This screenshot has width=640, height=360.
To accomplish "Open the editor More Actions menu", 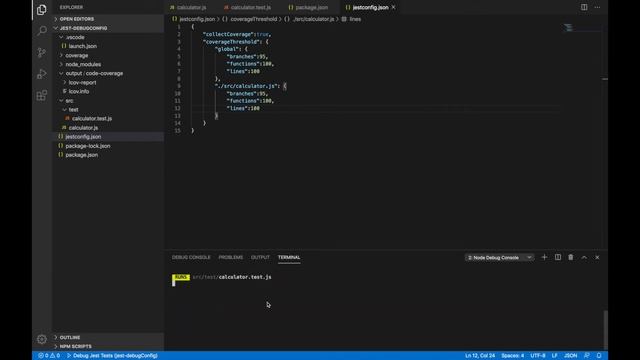I will point(597,7).
